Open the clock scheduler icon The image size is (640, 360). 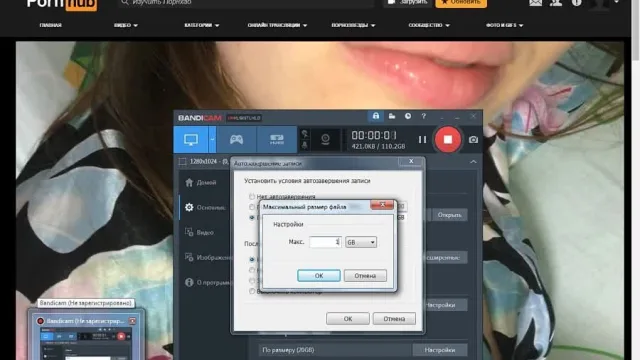(408, 117)
